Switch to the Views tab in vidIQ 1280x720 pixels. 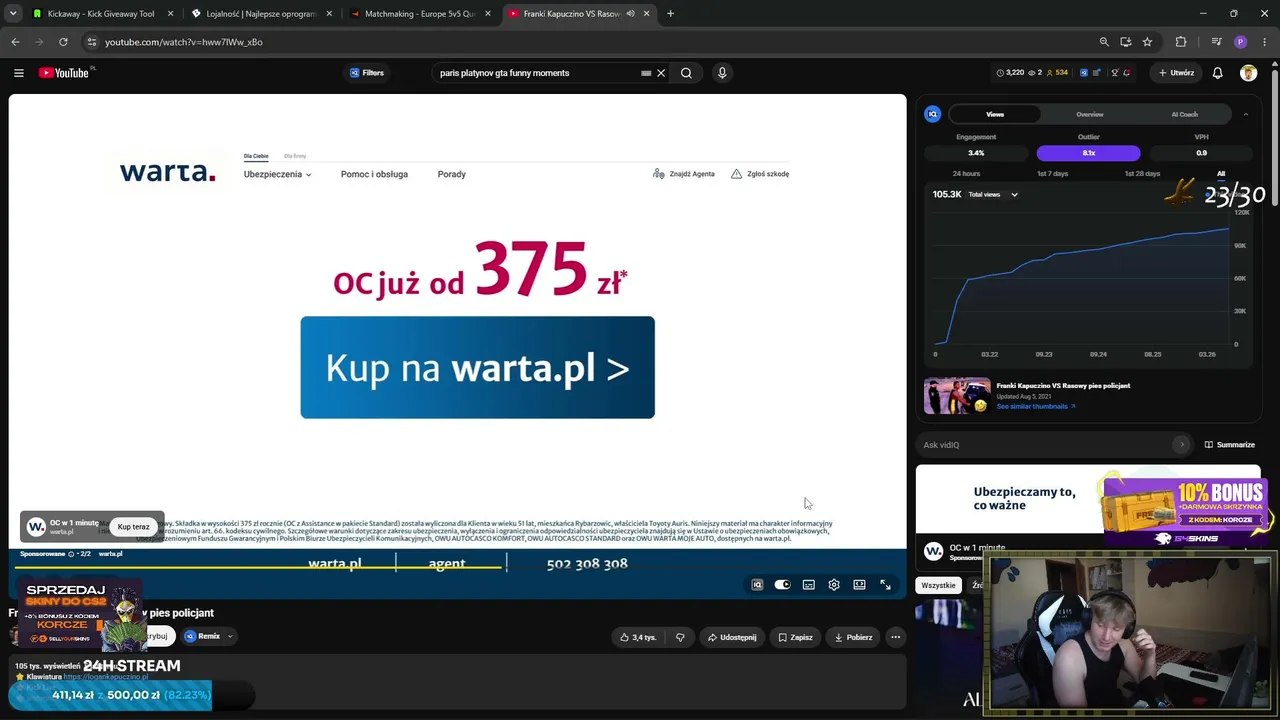[995, 114]
